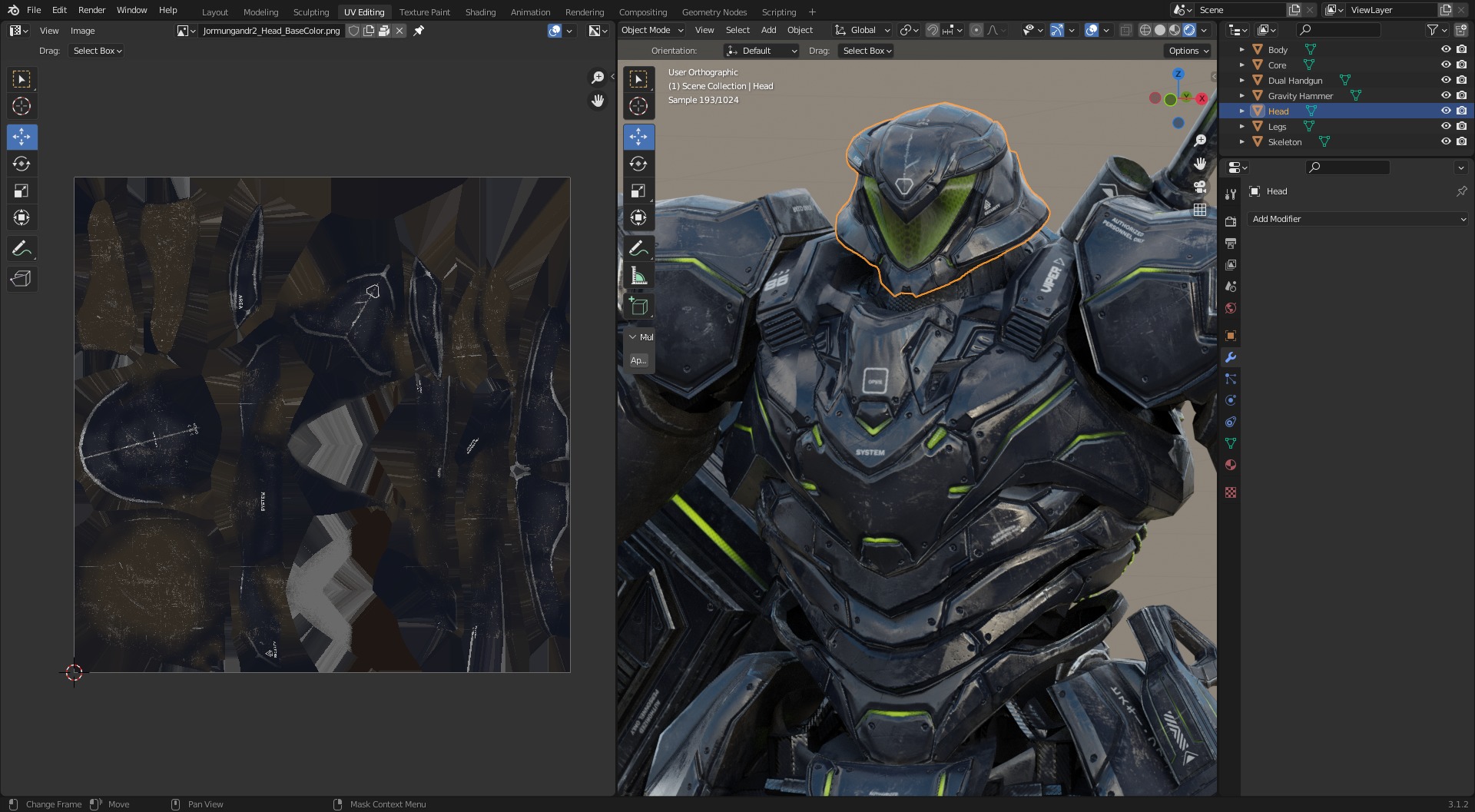Switch to the Texture Paint workspace tab
The width and height of the screenshot is (1475, 812).
pyautogui.click(x=425, y=12)
